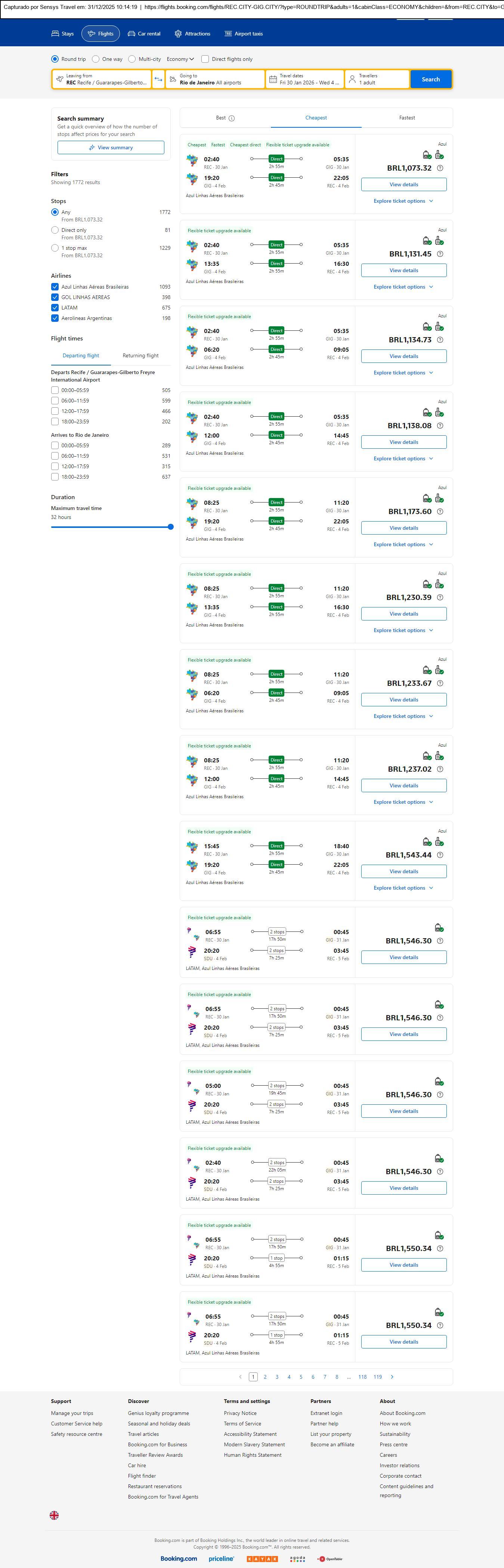504x1568 pixels.
Task: Click the Leaving from input field
Action: 101,79
